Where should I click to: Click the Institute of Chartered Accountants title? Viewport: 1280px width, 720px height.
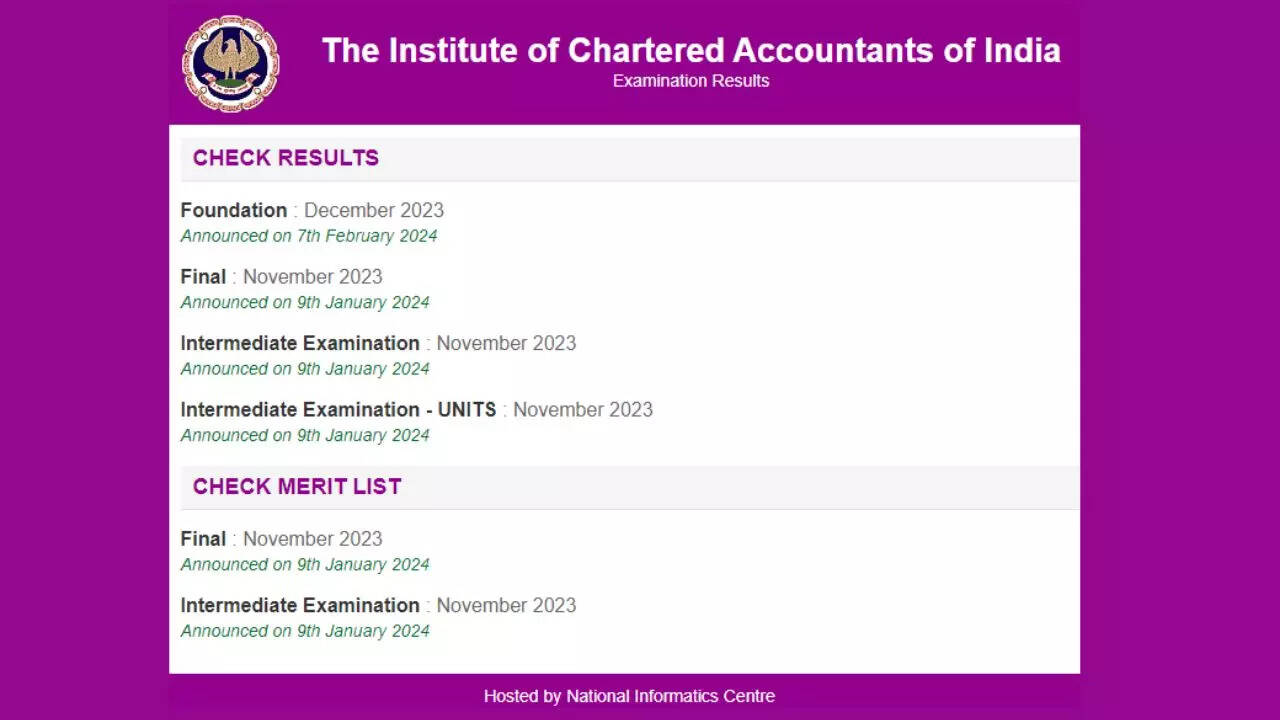coord(691,50)
